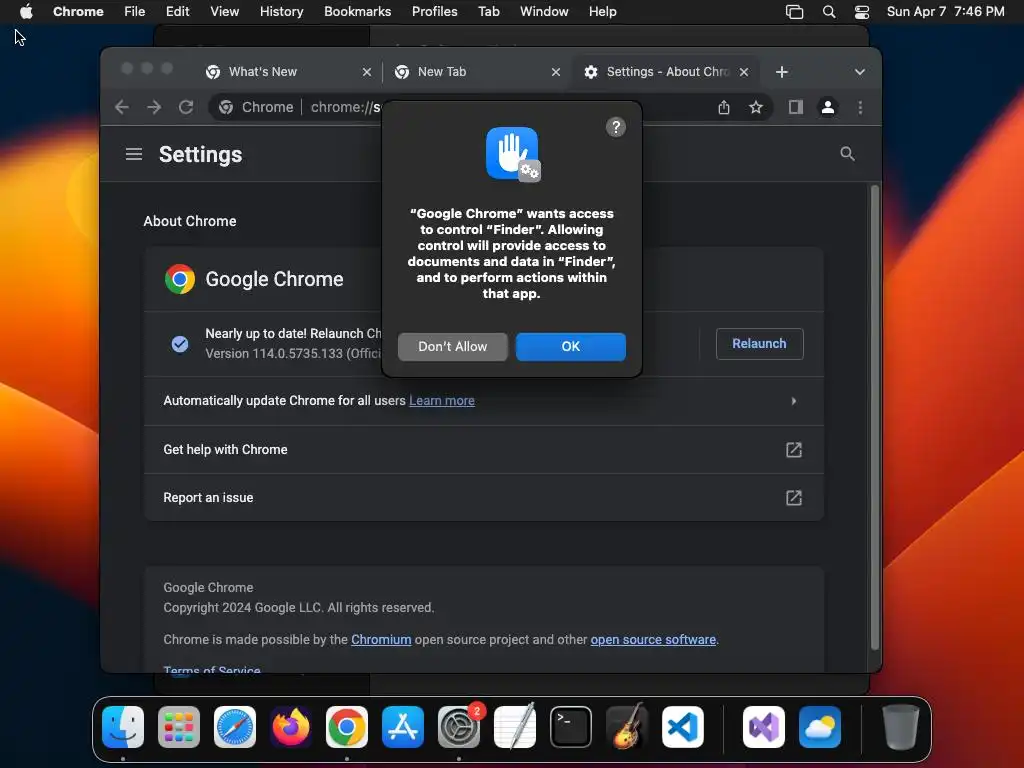The height and width of the screenshot is (768, 1024).
Task: Open System Settings from the Dock
Action: [x=458, y=727]
